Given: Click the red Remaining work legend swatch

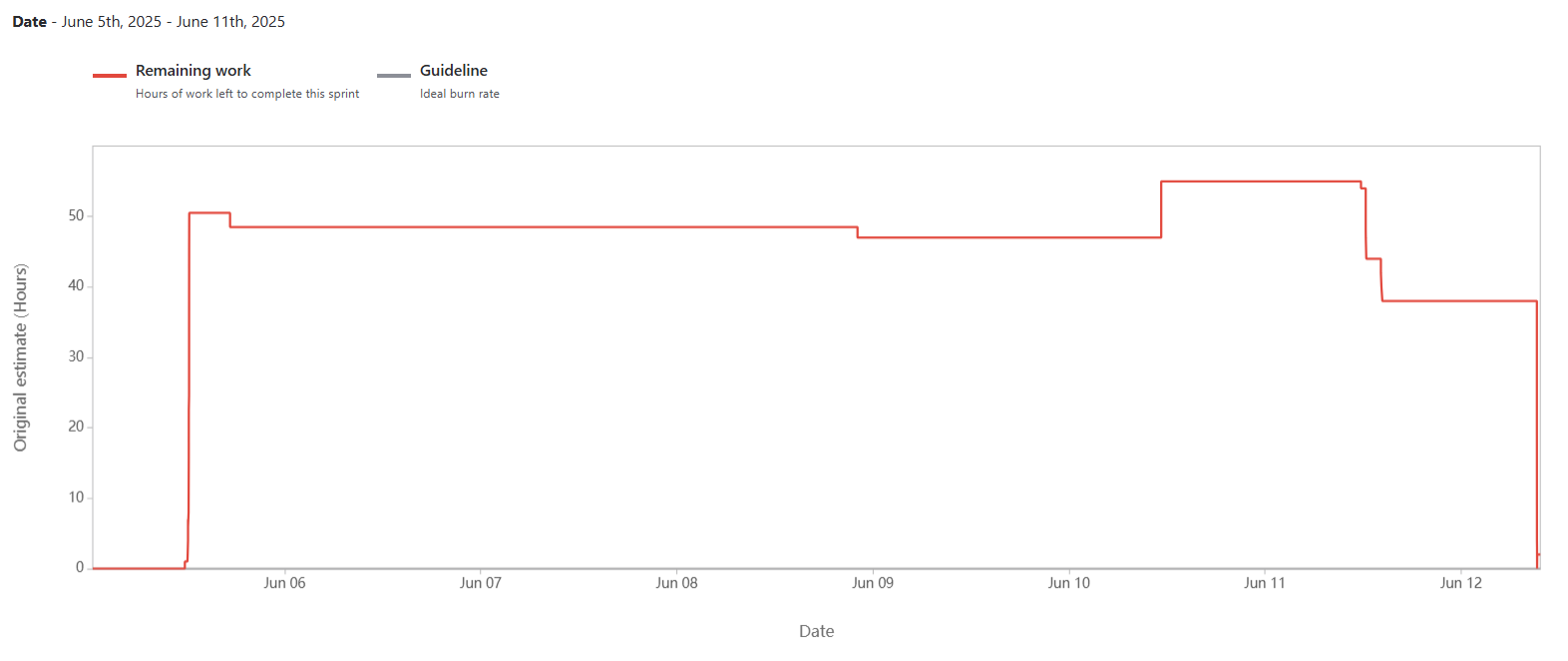Looking at the screenshot, I should [x=110, y=75].
